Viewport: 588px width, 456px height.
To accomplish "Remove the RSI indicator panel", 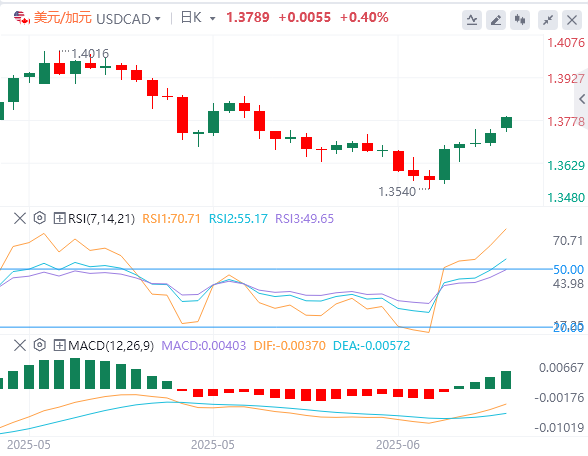I will pos(20,218).
